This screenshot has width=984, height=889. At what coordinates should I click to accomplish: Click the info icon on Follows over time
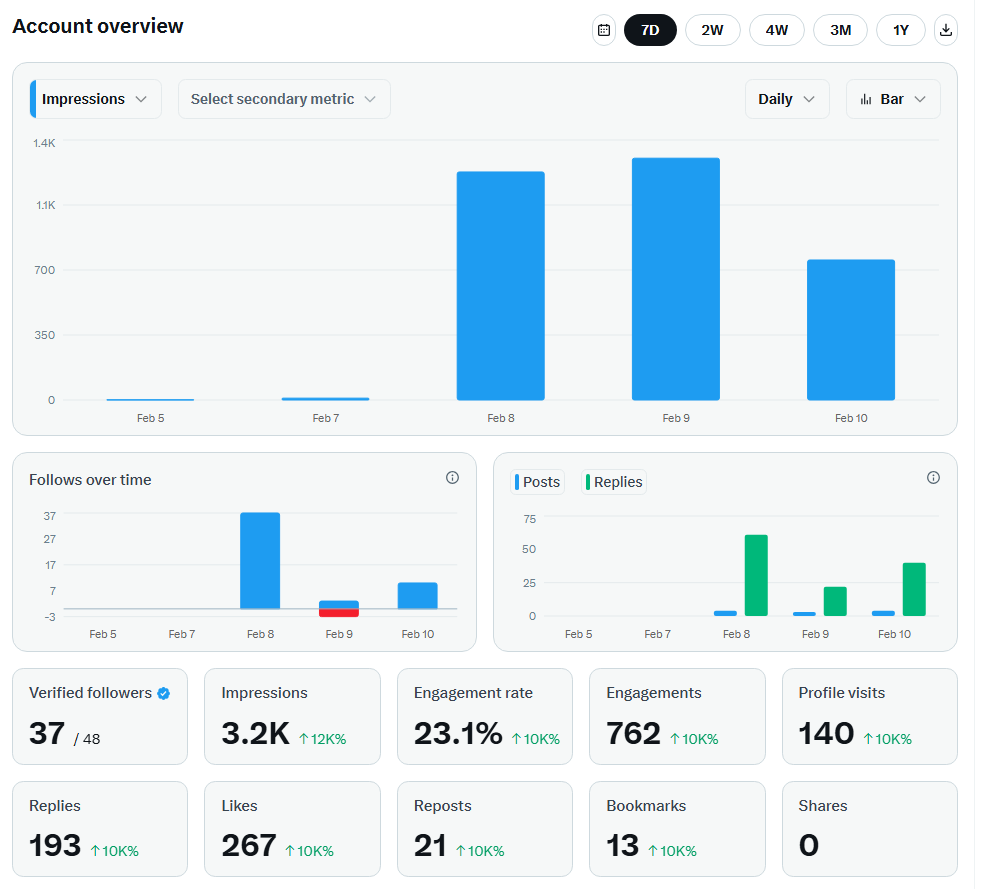[452, 477]
